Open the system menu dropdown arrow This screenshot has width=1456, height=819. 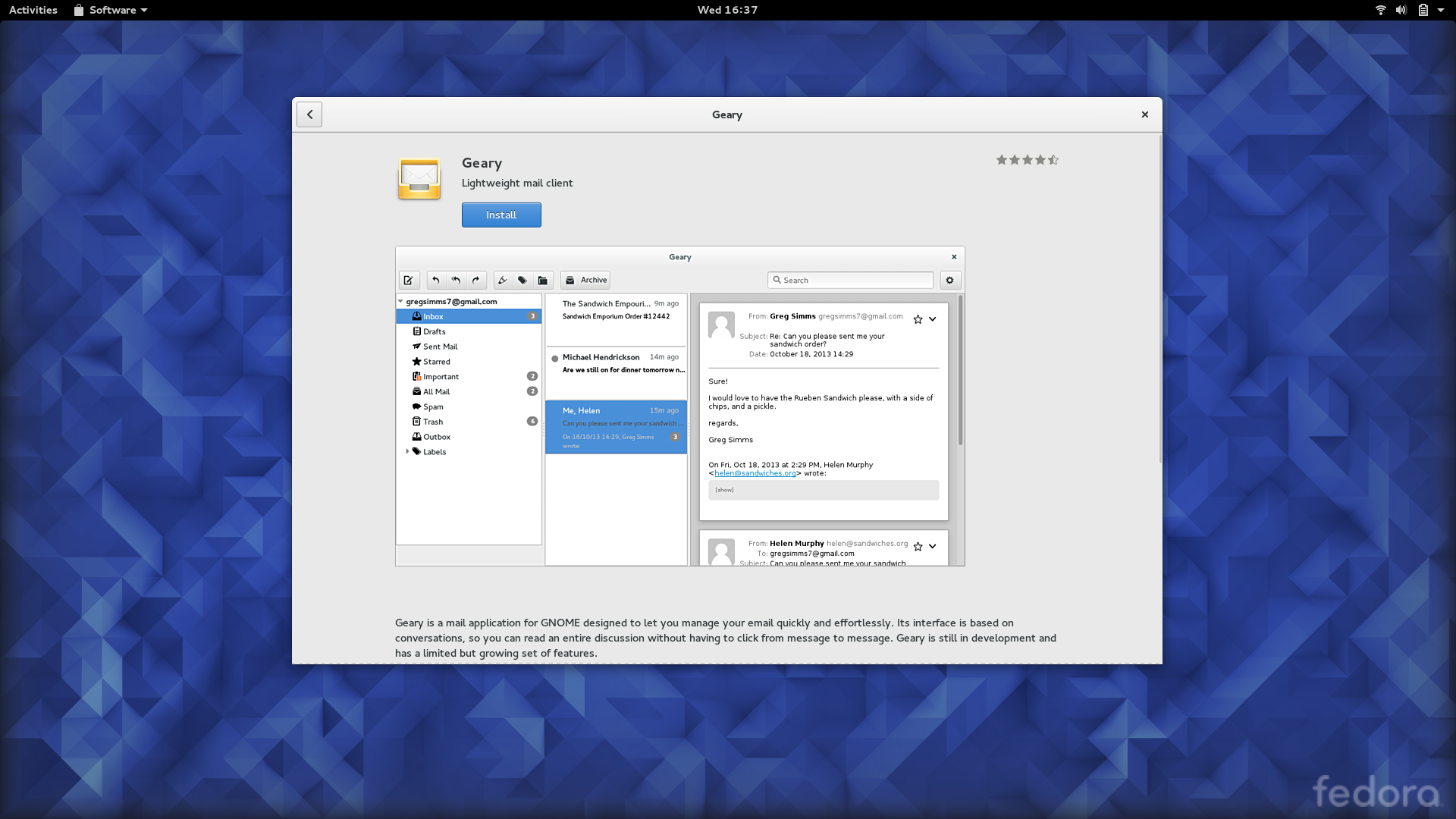point(1441,10)
